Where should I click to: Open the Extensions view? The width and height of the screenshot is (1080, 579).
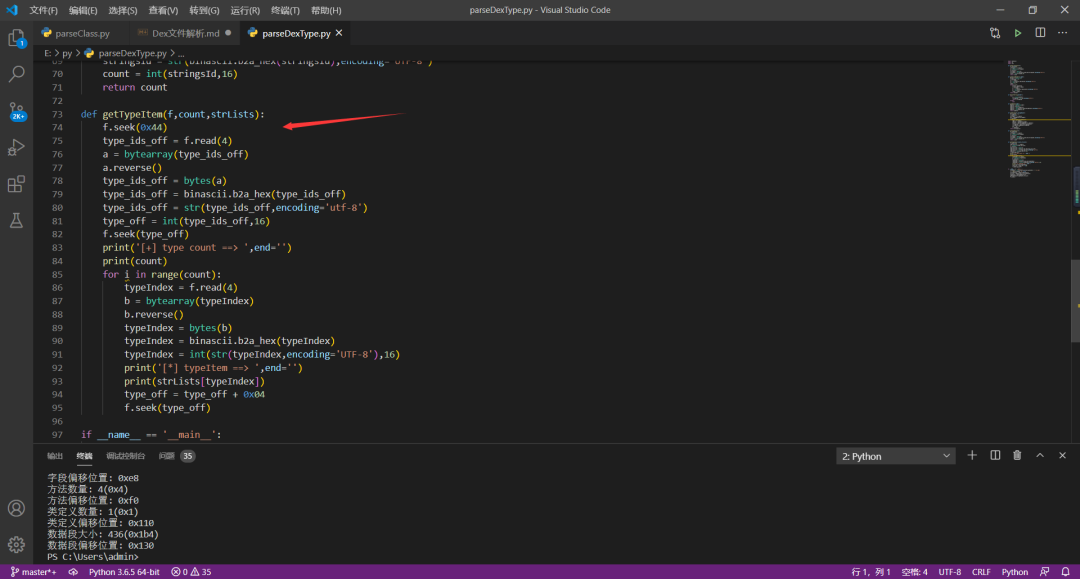click(16, 184)
